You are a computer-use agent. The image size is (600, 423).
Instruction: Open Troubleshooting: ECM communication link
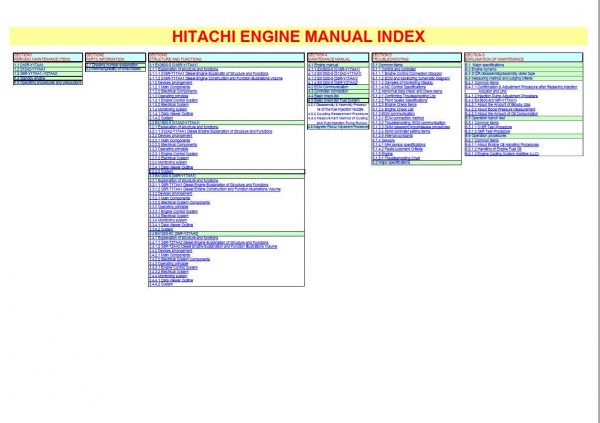point(409,122)
